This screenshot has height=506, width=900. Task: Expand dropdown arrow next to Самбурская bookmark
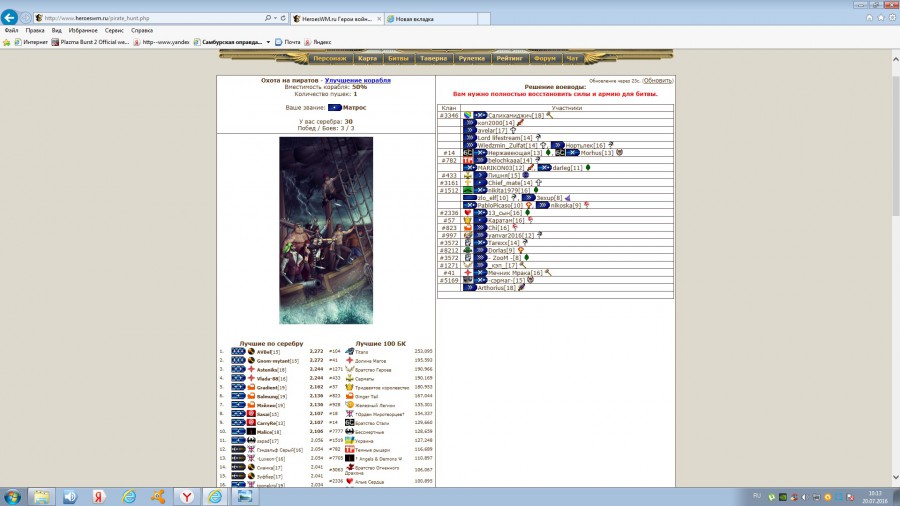click(x=268, y=42)
